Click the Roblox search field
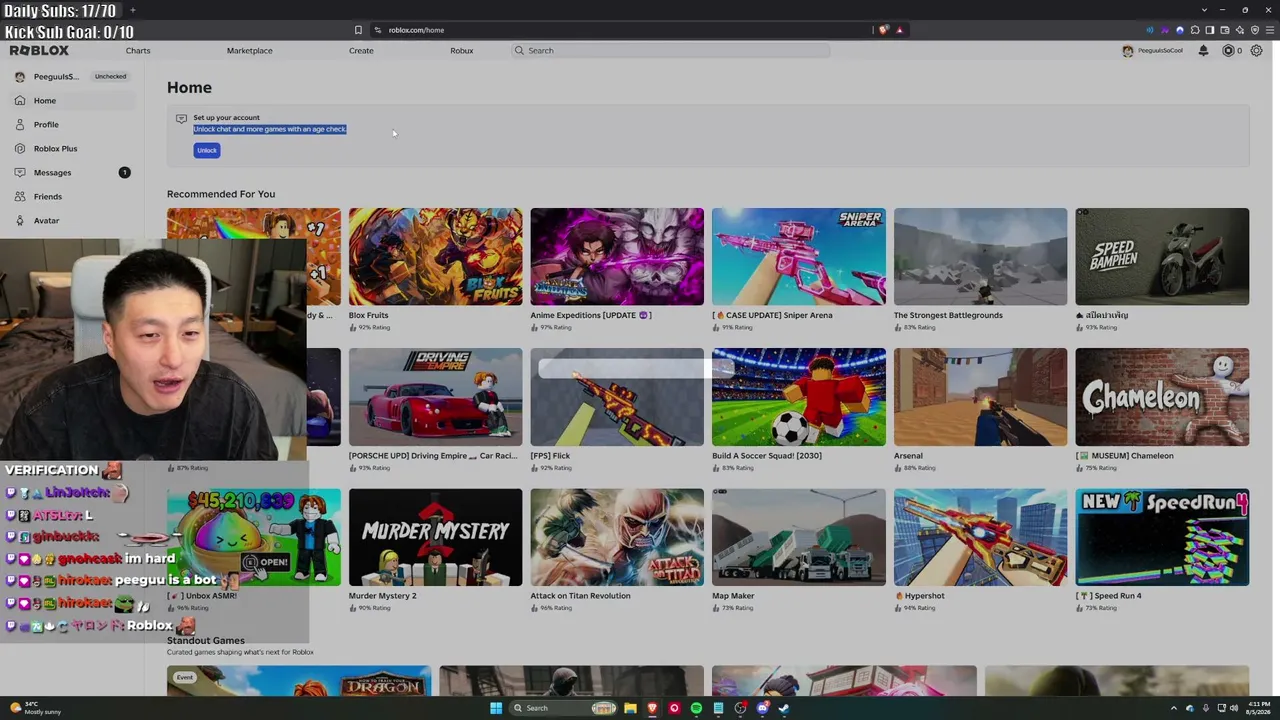Screen dimensions: 1280x720 671,50
